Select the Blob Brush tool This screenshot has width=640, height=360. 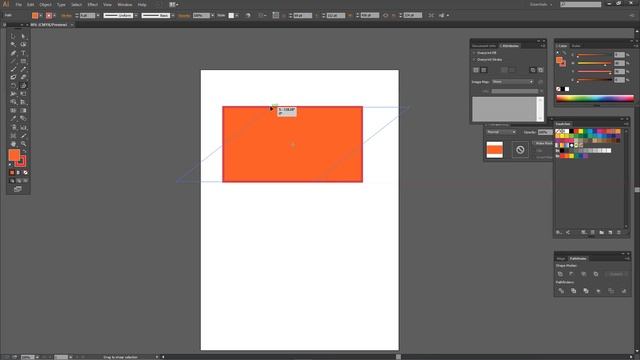[13, 77]
